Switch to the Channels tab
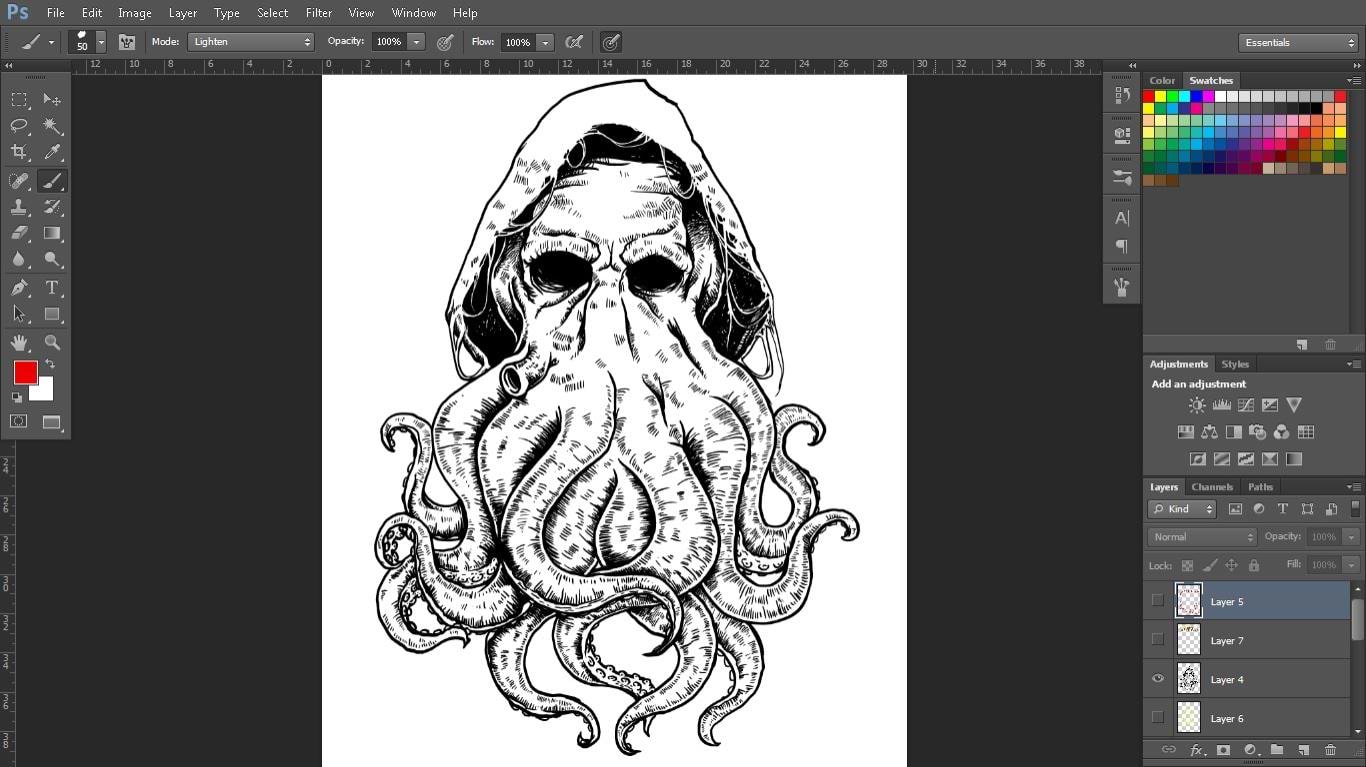This screenshot has height=767, width=1366. coord(1212,487)
